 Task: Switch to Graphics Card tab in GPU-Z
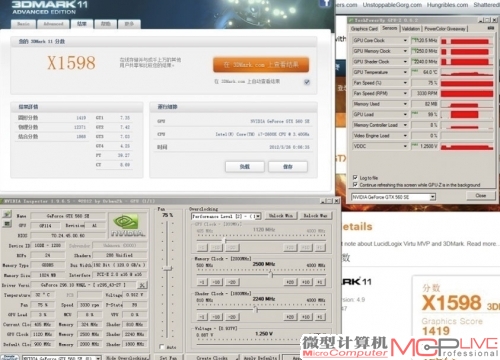coord(364,29)
